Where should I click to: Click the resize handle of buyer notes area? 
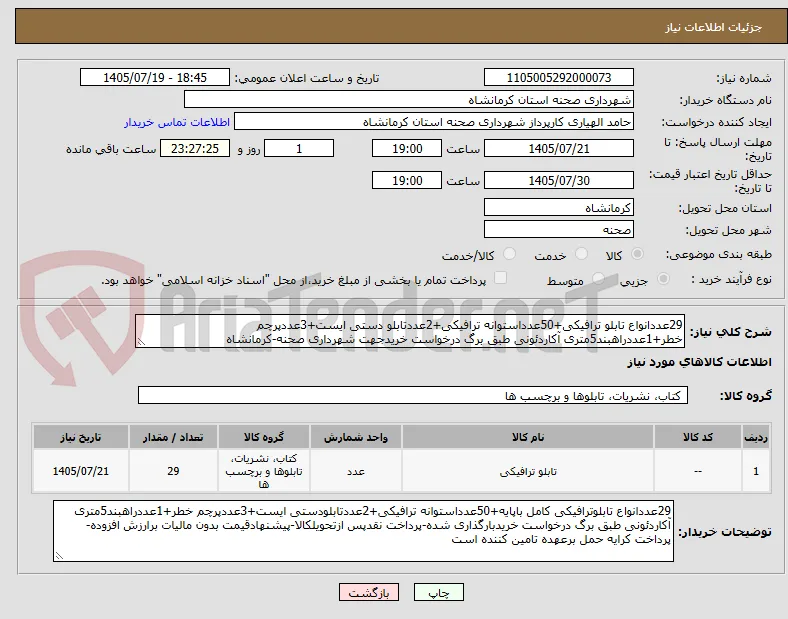[x=59, y=556]
